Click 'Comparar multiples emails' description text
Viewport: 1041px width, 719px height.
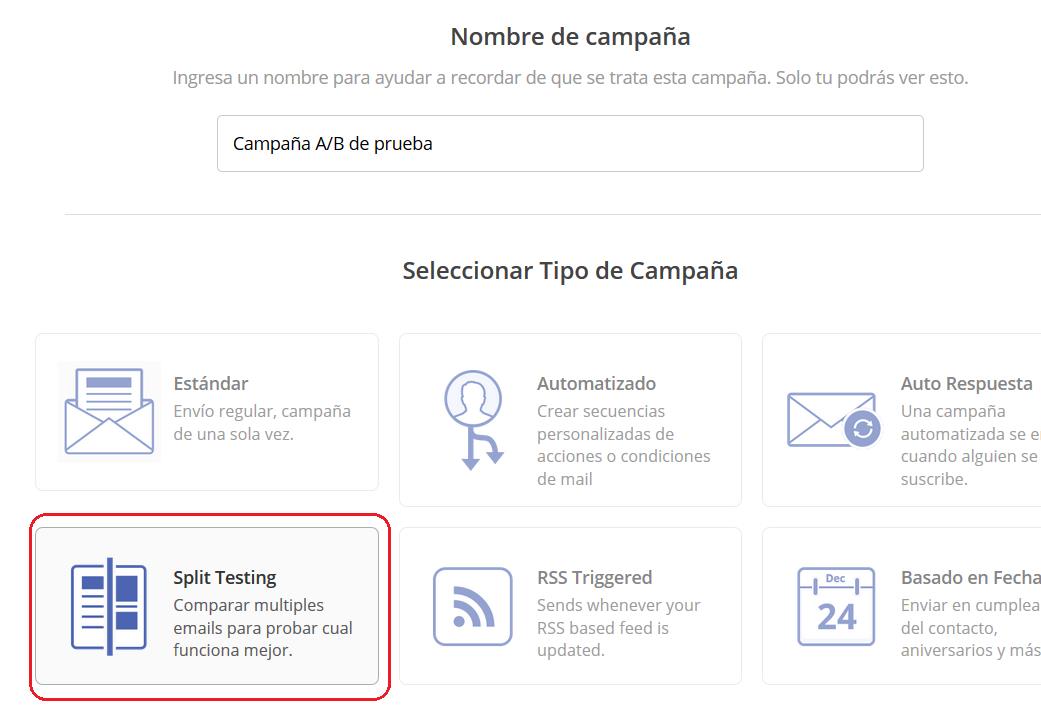click(262, 628)
